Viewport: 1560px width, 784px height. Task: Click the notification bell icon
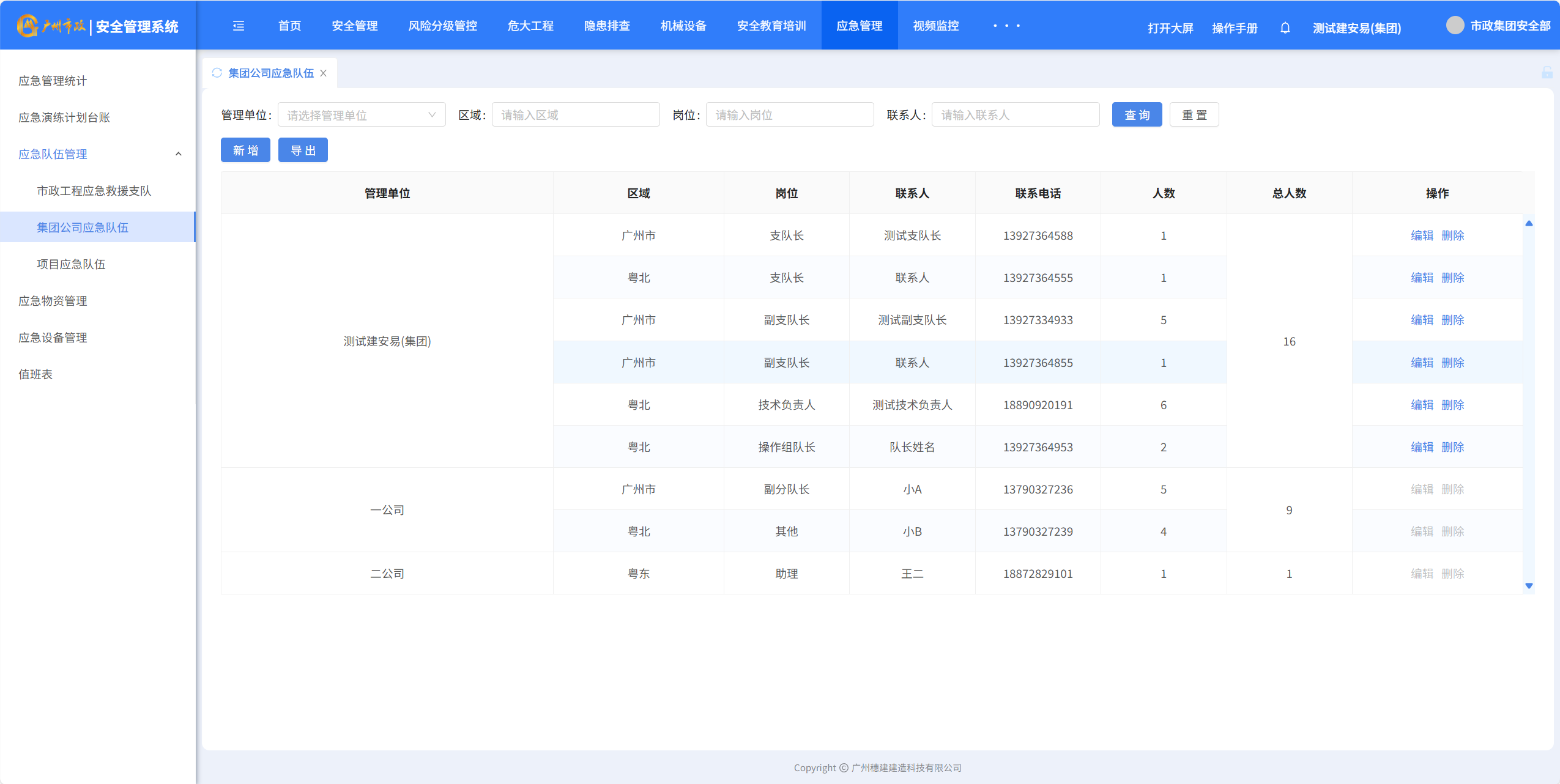pyautogui.click(x=1285, y=28)
